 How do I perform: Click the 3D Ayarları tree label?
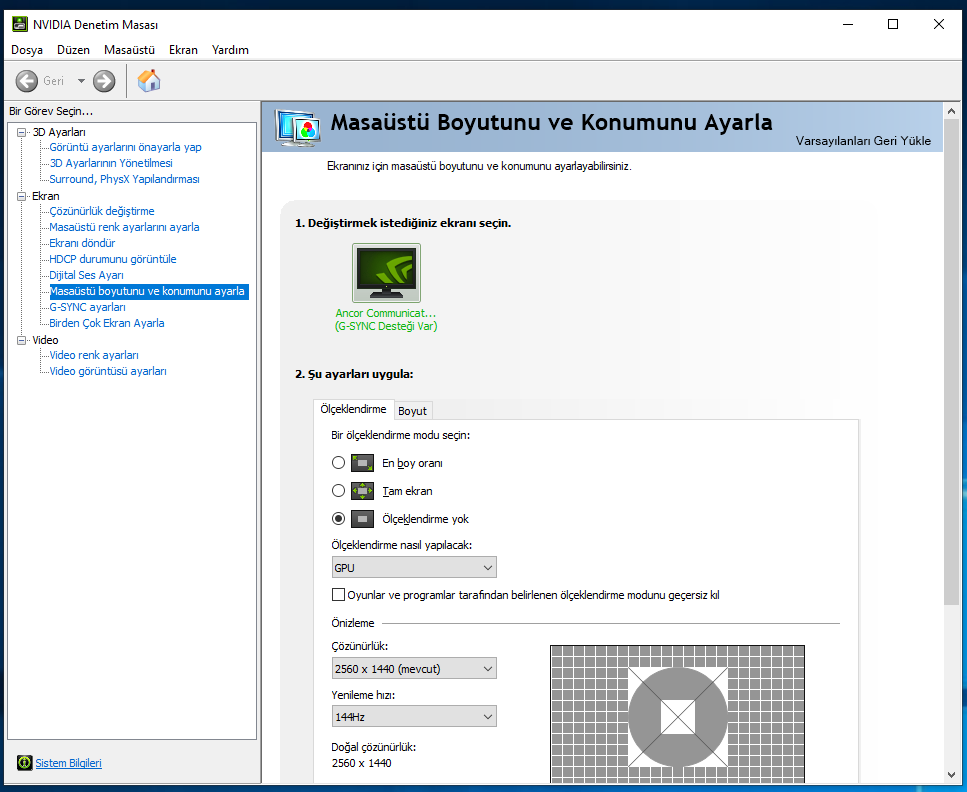59,132
